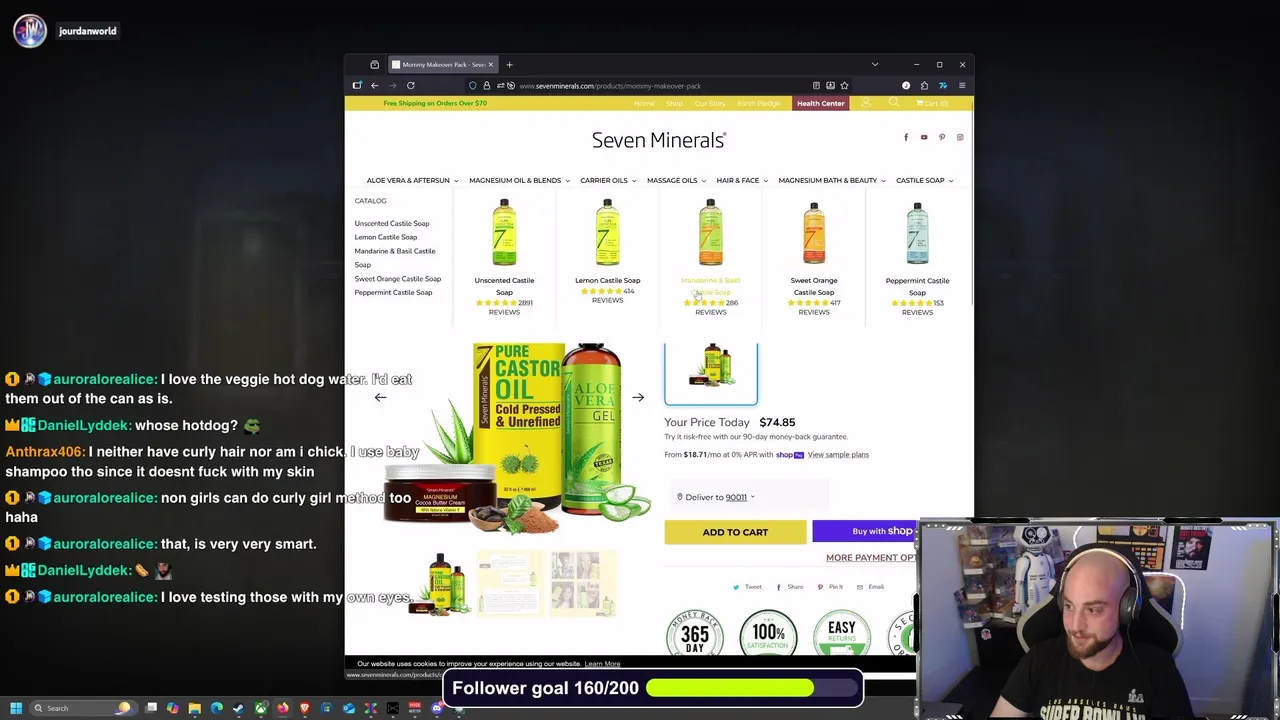Screen dimensions: 1280x720
Task: Click the ADD TO CART button
Action: pos(735,532)
